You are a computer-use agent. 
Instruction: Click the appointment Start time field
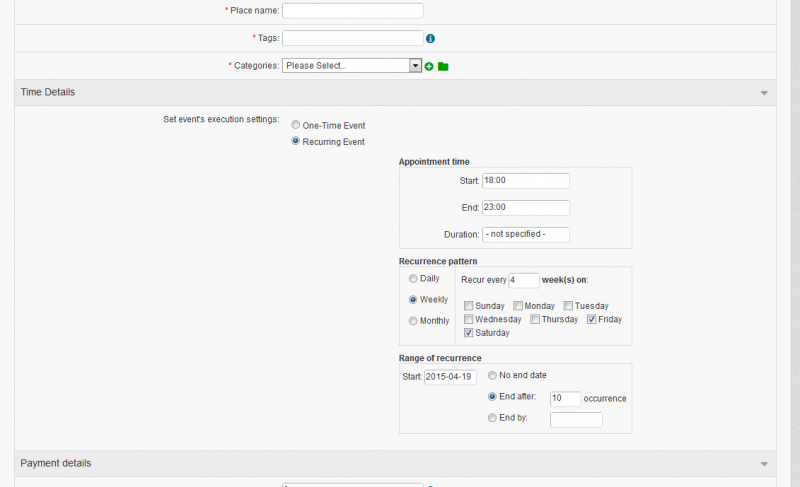click(x=525, y=181)
